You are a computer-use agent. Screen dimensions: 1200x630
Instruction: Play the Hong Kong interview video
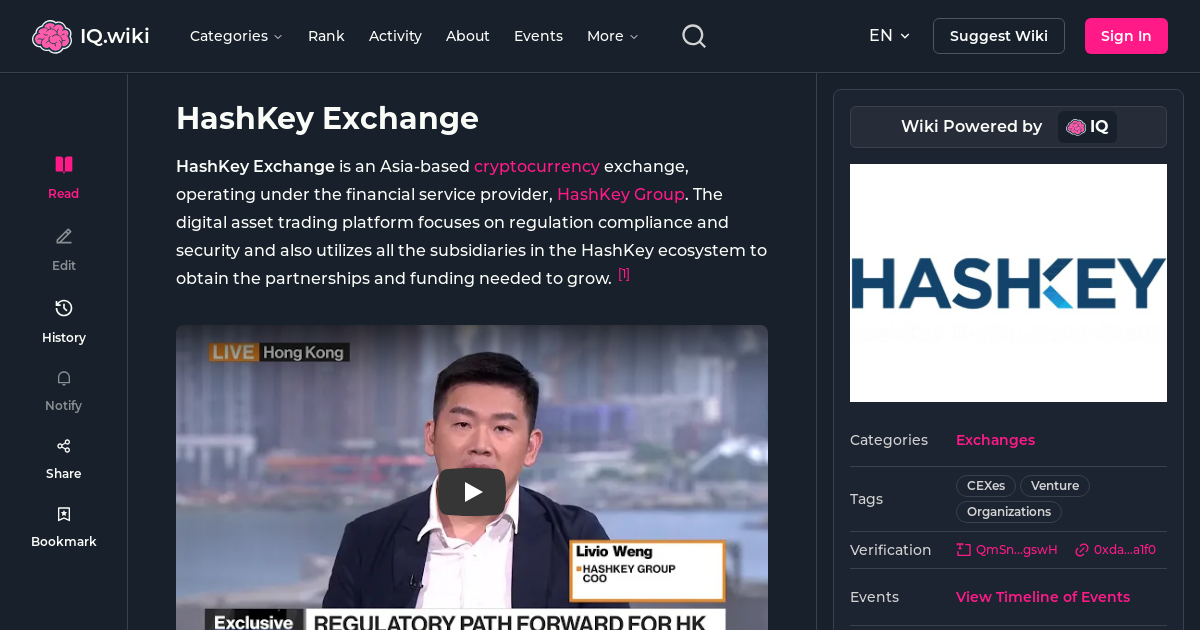pos(471,492)
